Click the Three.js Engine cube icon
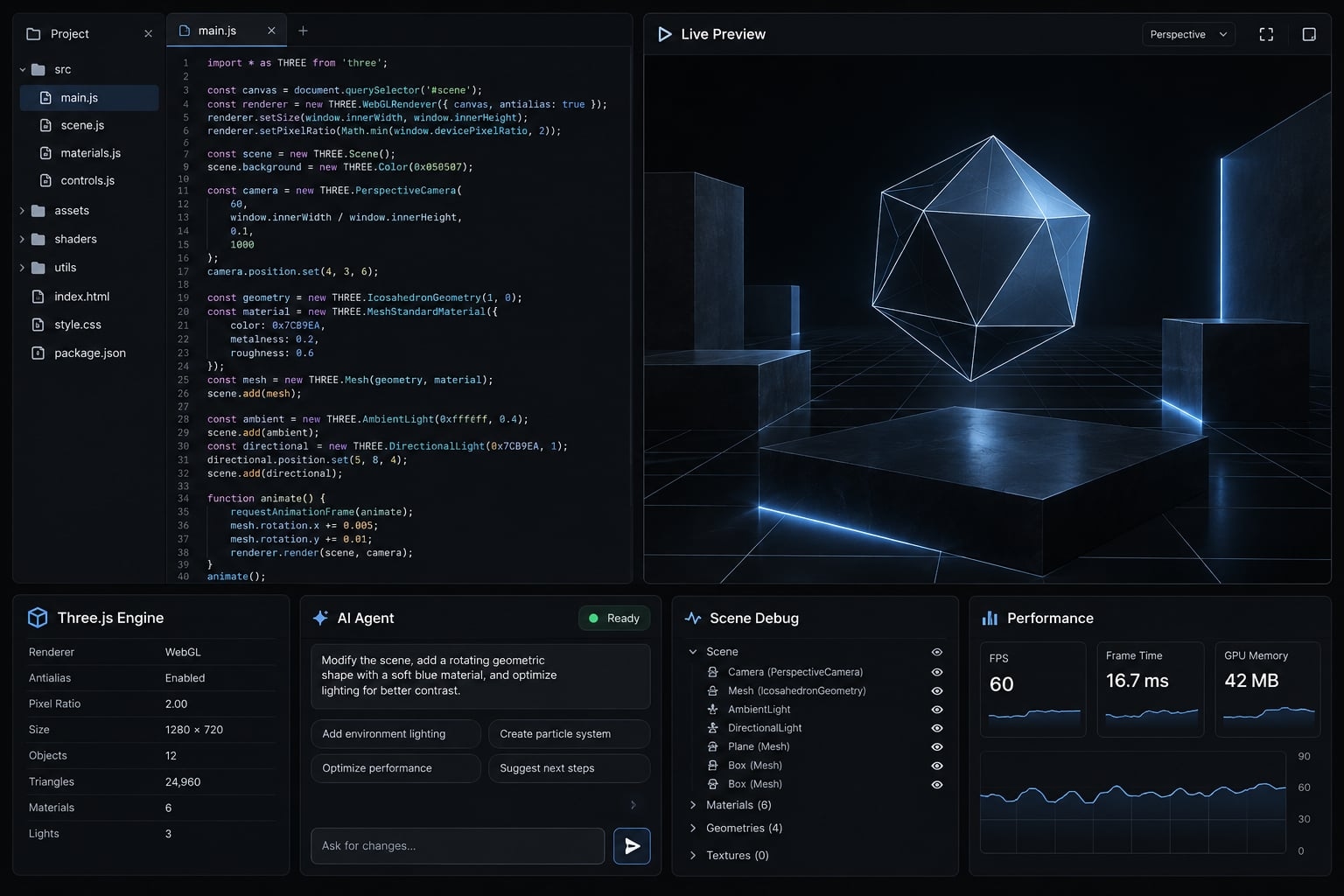This screenshot has height=896, width=1344. coord(38,618)
